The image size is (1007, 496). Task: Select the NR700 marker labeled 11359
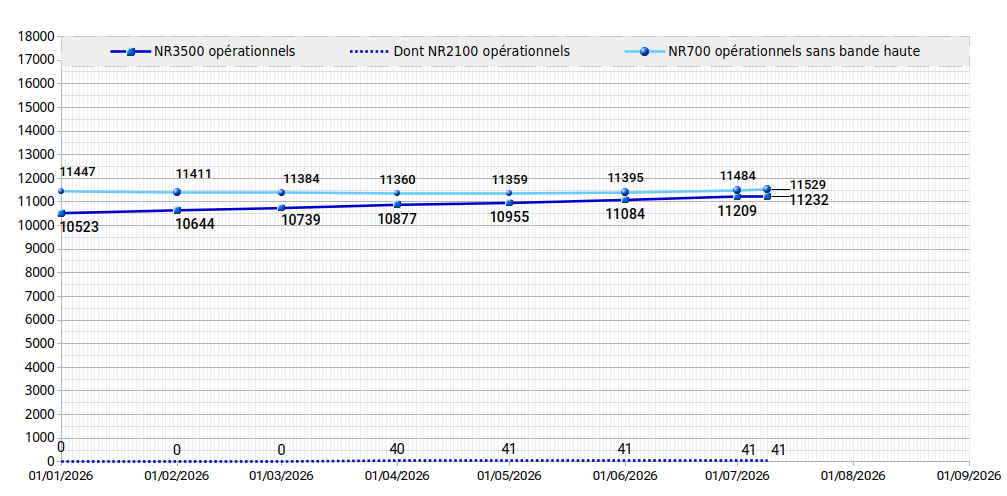[509, 193]
